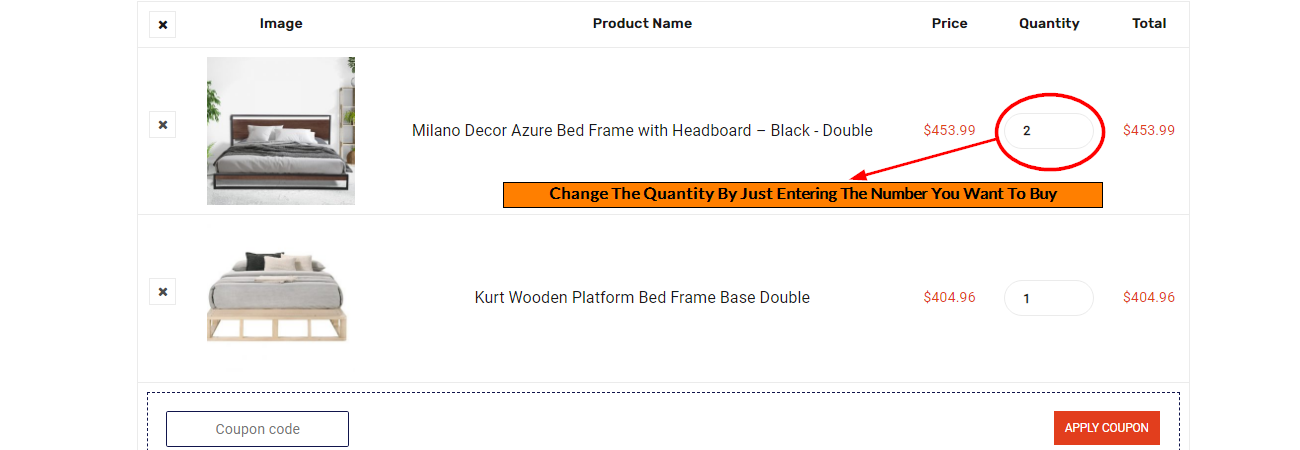Open the Milano Decor Azure Bed Frame product link
Viewport: 1300px width, 450px height.
coord(642,130)
